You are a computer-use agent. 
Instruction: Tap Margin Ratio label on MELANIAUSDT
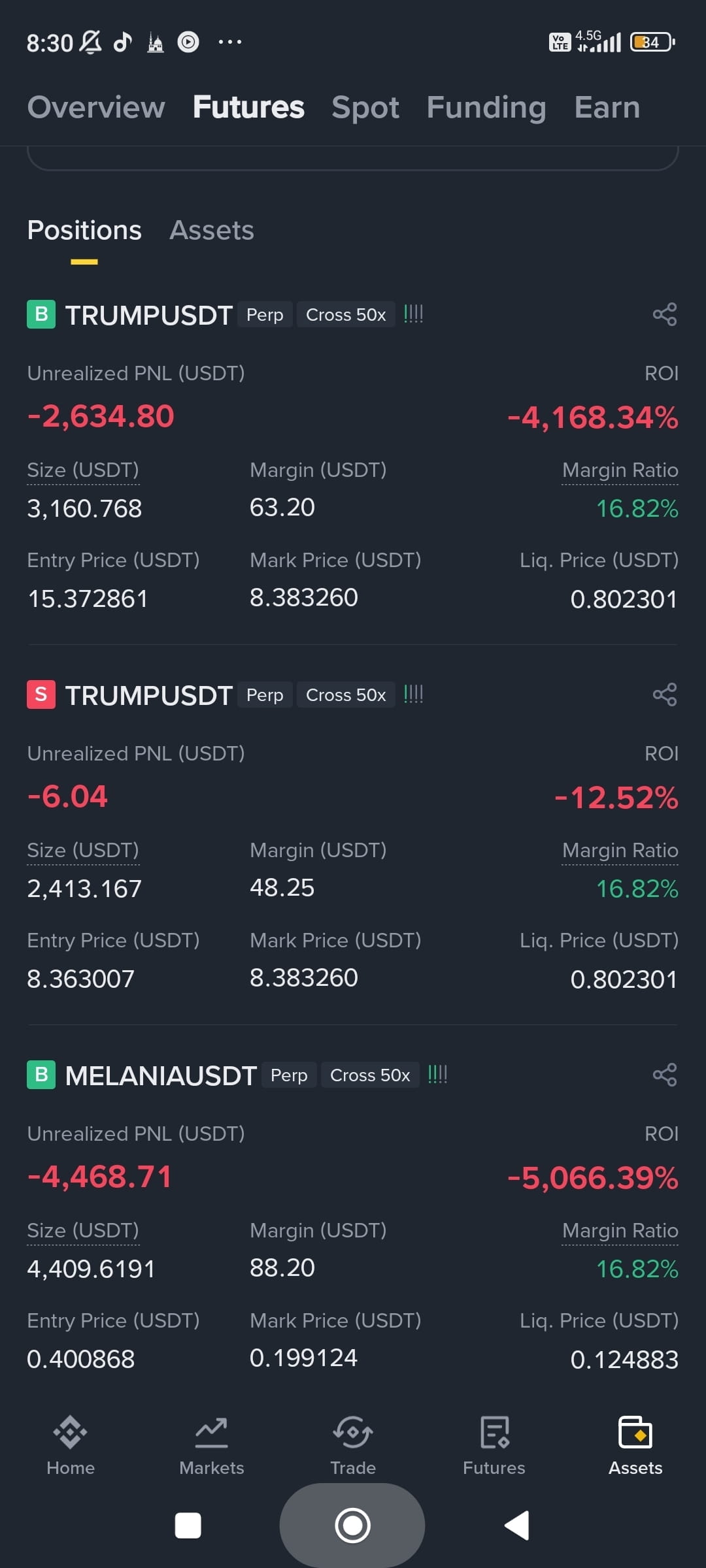(x=620, y=1230)
